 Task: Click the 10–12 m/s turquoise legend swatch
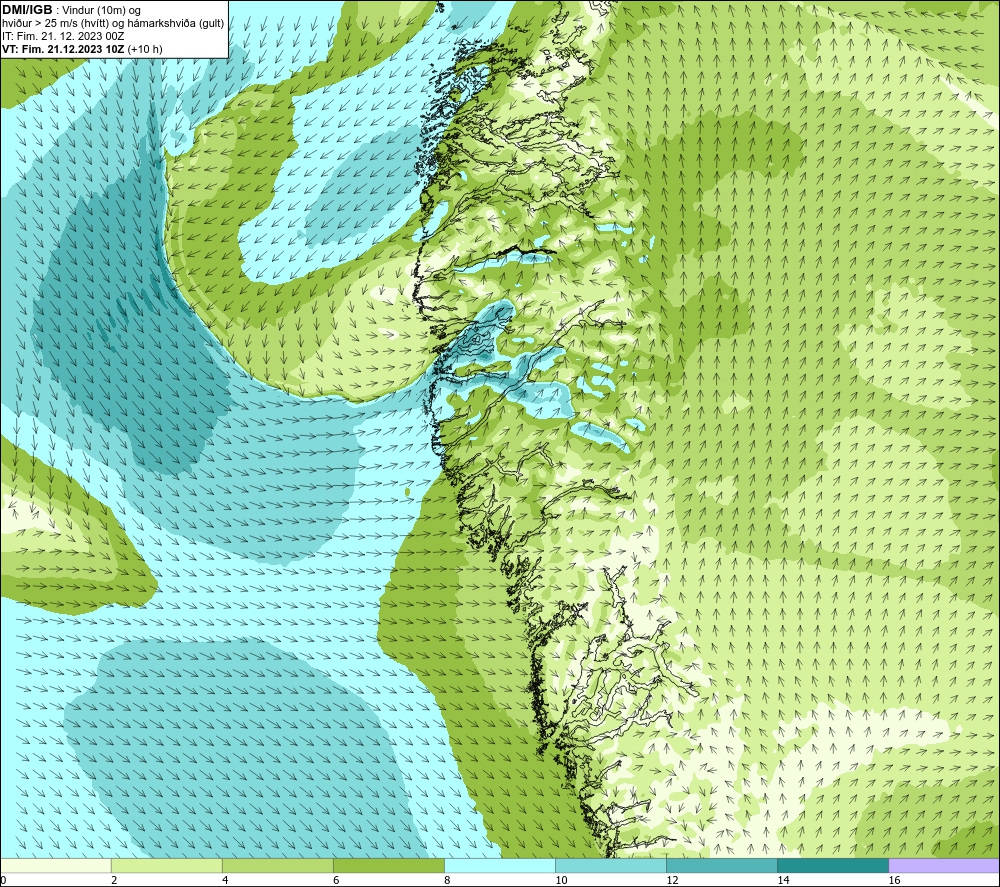610,866
